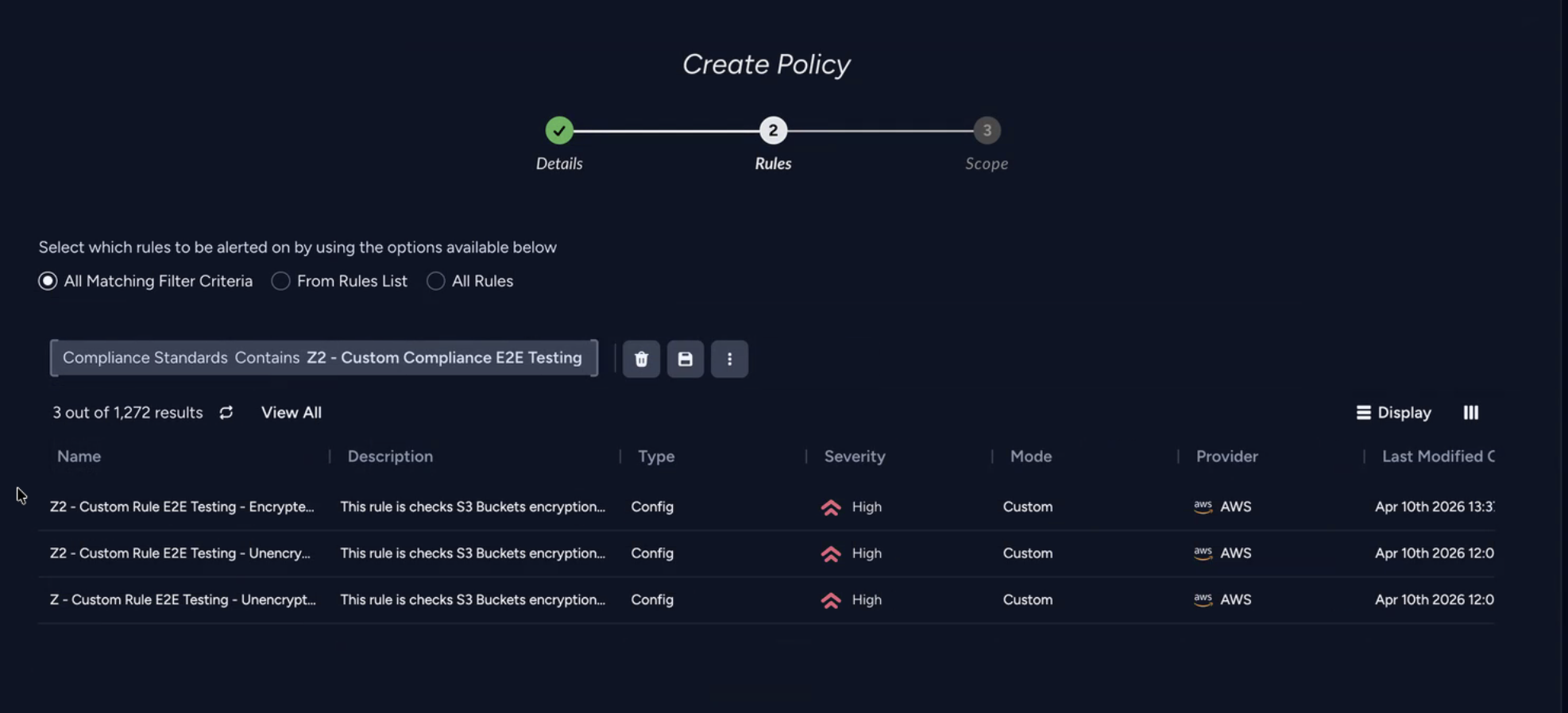This screenshot has width=1568, height=713.
Task: Open the Display options menu
Action: (x=1394, y=412)
